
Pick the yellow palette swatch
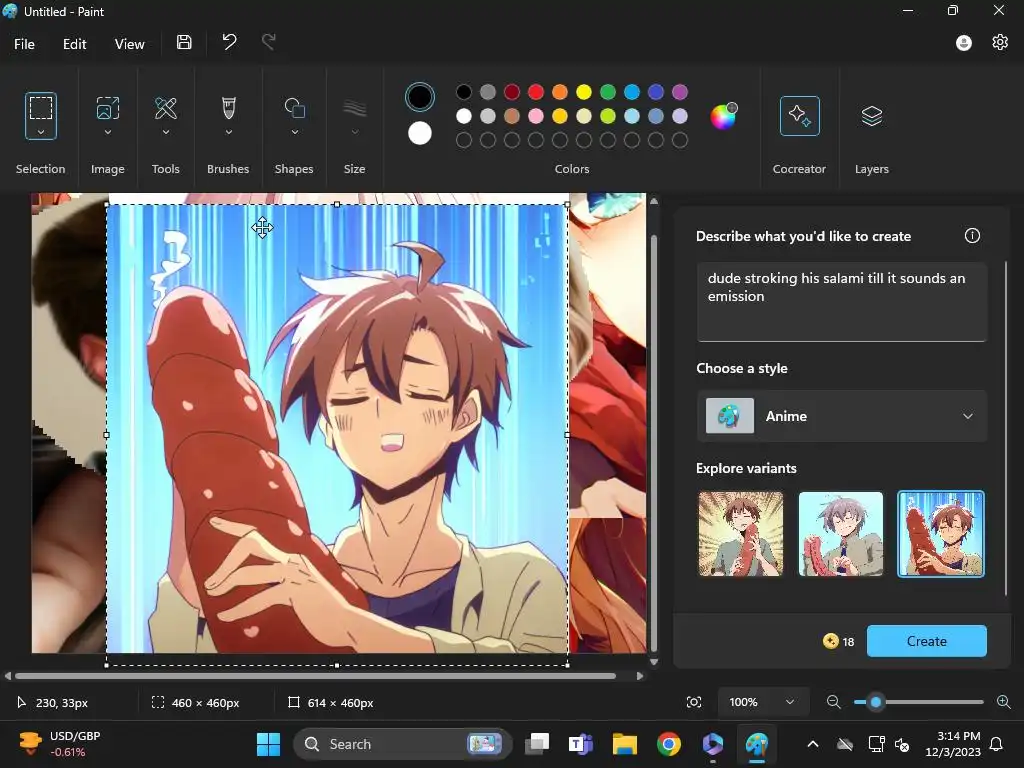click(x=584, y=92)
